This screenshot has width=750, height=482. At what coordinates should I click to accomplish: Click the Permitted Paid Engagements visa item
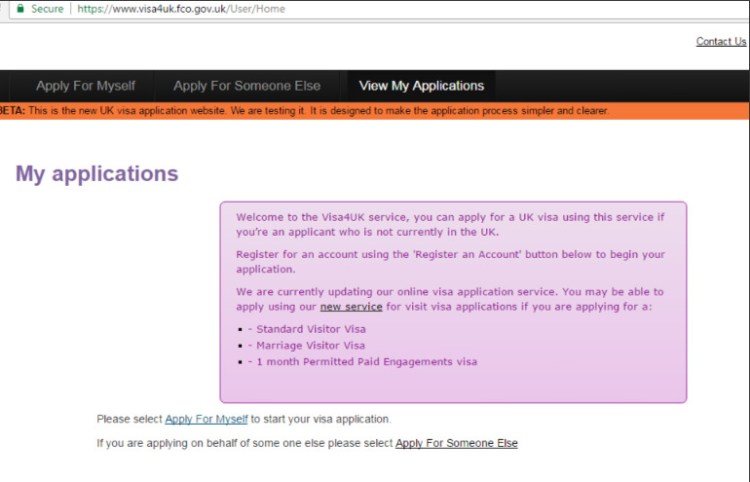[x=366, y=361]
